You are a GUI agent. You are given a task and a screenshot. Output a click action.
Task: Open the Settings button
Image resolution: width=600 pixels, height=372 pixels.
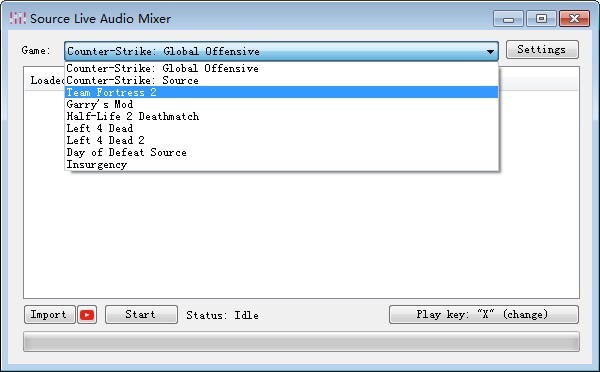click(x=542, y=49)
